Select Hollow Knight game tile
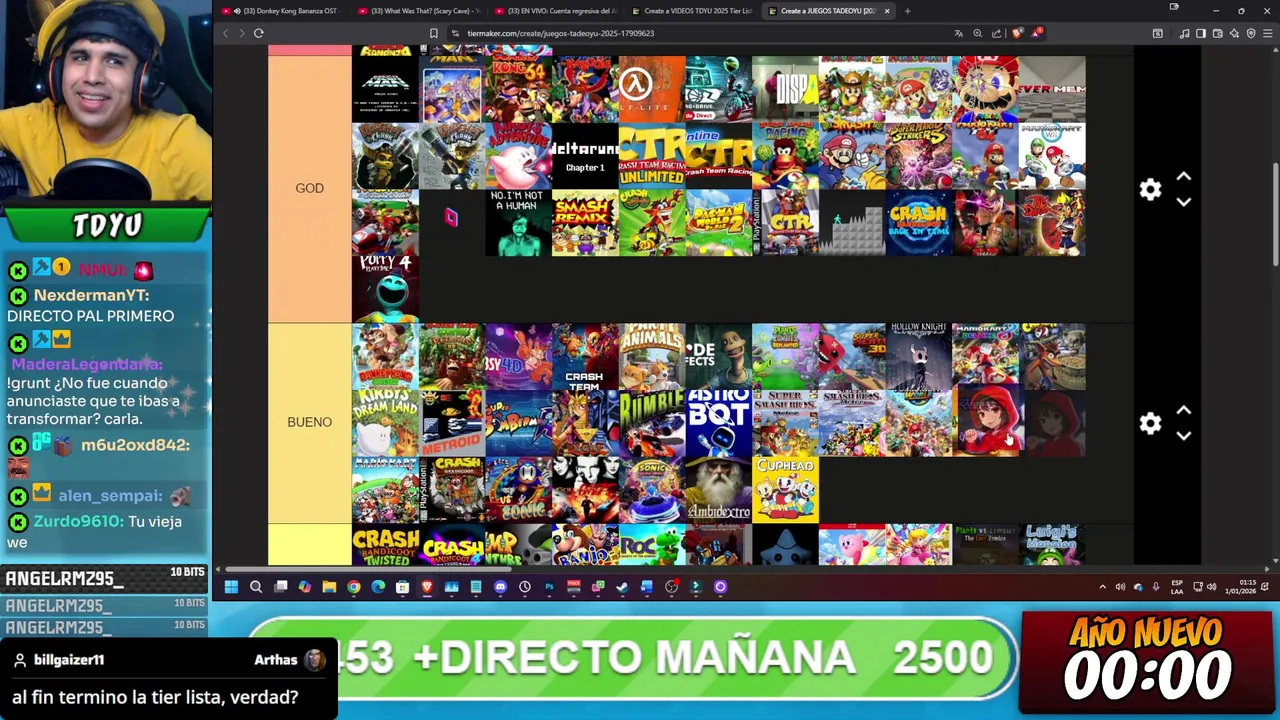This screenshot has width=1280, height=720. [x=918, y=356]
